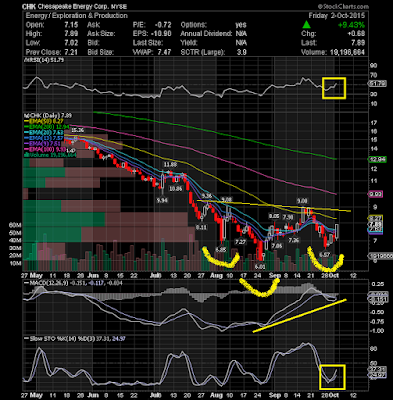Click the 51.79 RSI value axis tag

[x=377, y=84]
